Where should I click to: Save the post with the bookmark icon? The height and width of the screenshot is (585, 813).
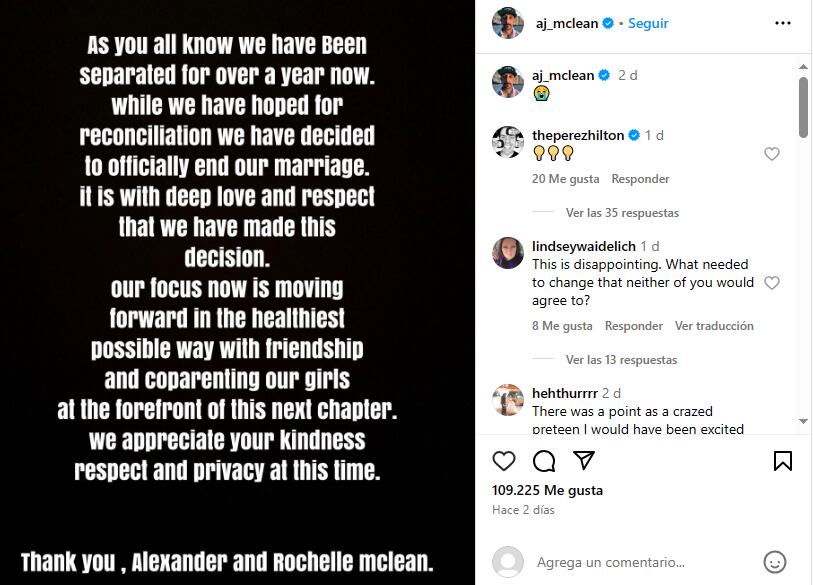783,460
